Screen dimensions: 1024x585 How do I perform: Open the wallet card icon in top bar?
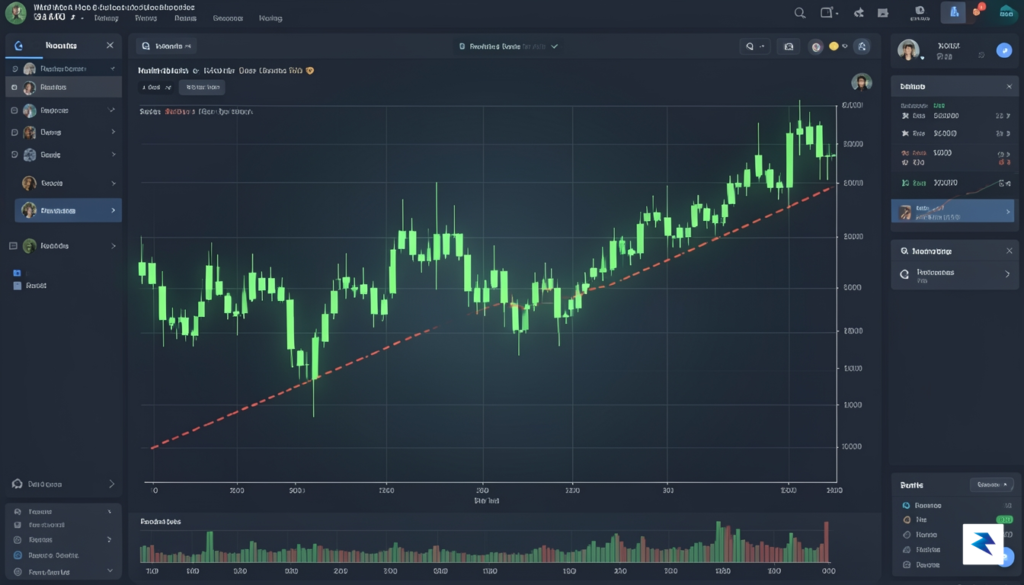(x=883, y=13)
